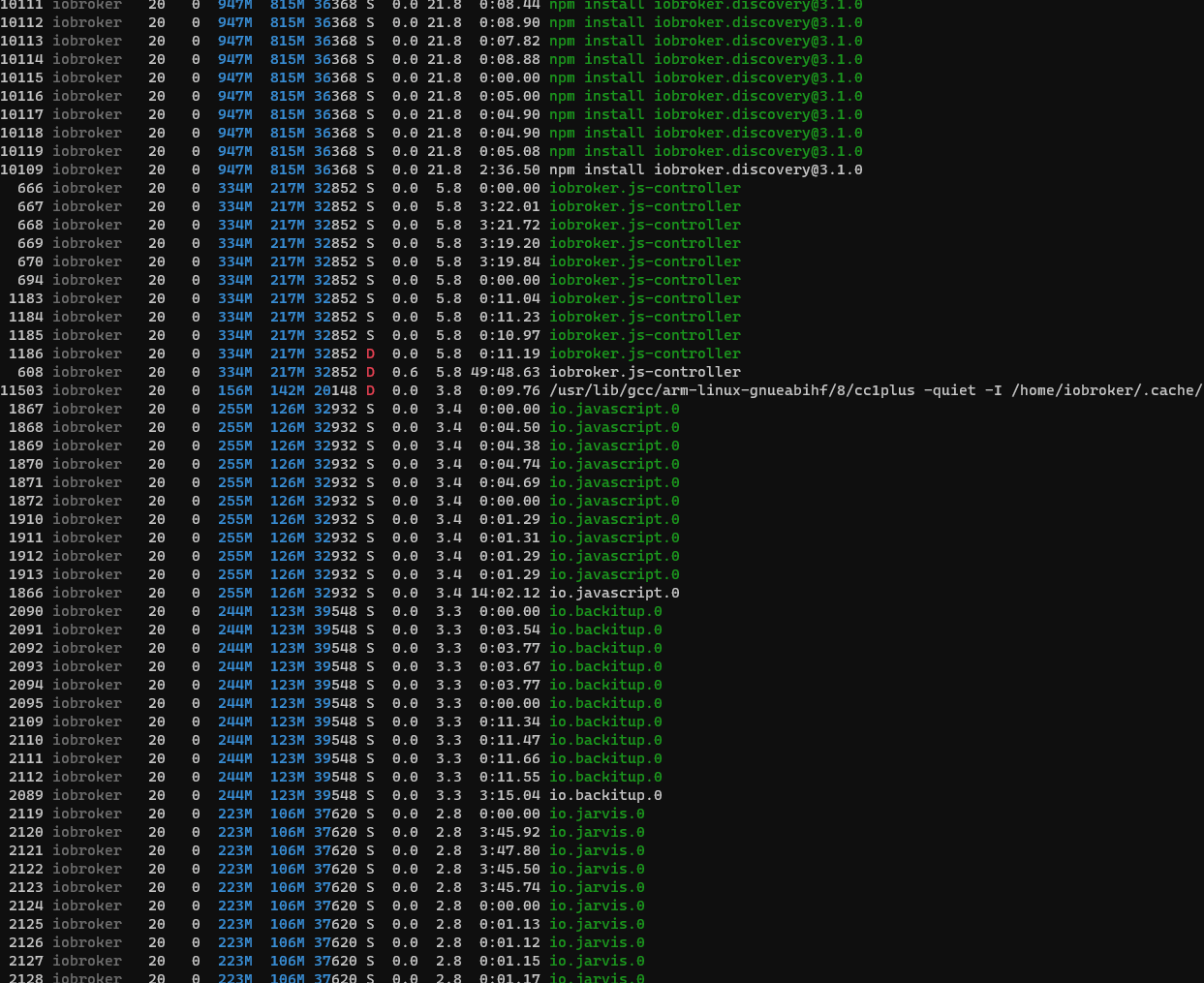Click the time value 0:07.82

pos(509,41)
